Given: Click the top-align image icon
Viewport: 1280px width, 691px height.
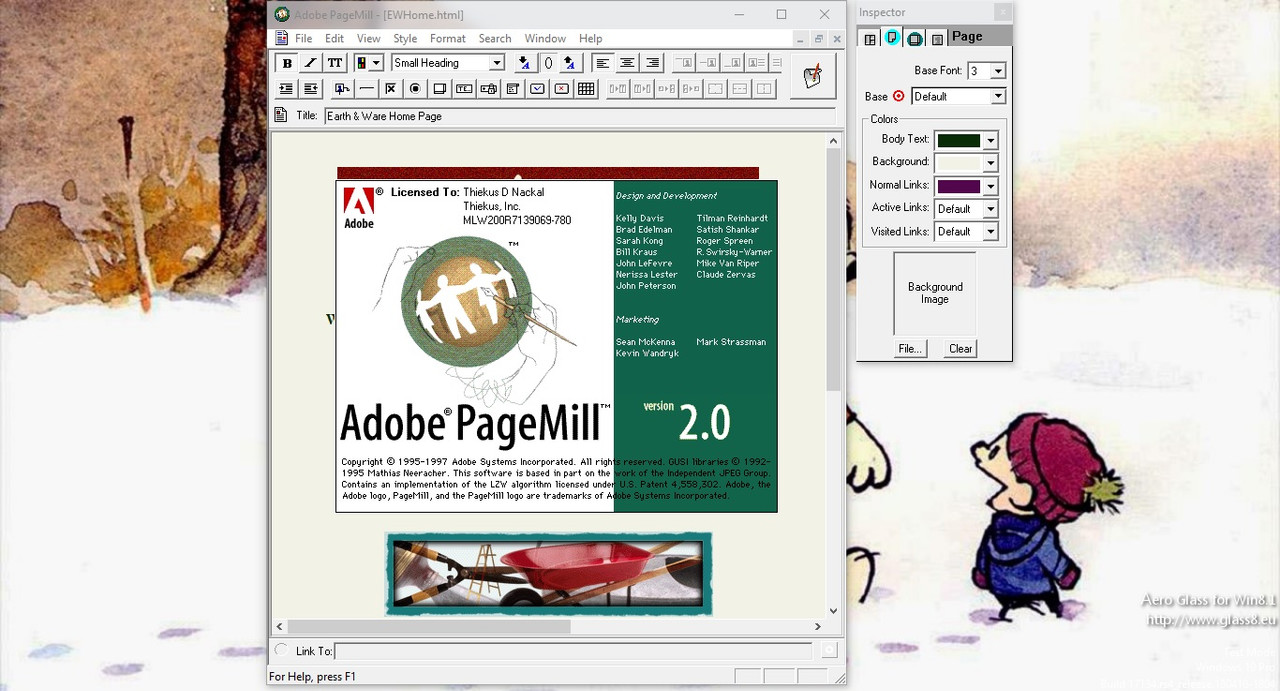Looking at the screenshot, I should pos(684,63).
